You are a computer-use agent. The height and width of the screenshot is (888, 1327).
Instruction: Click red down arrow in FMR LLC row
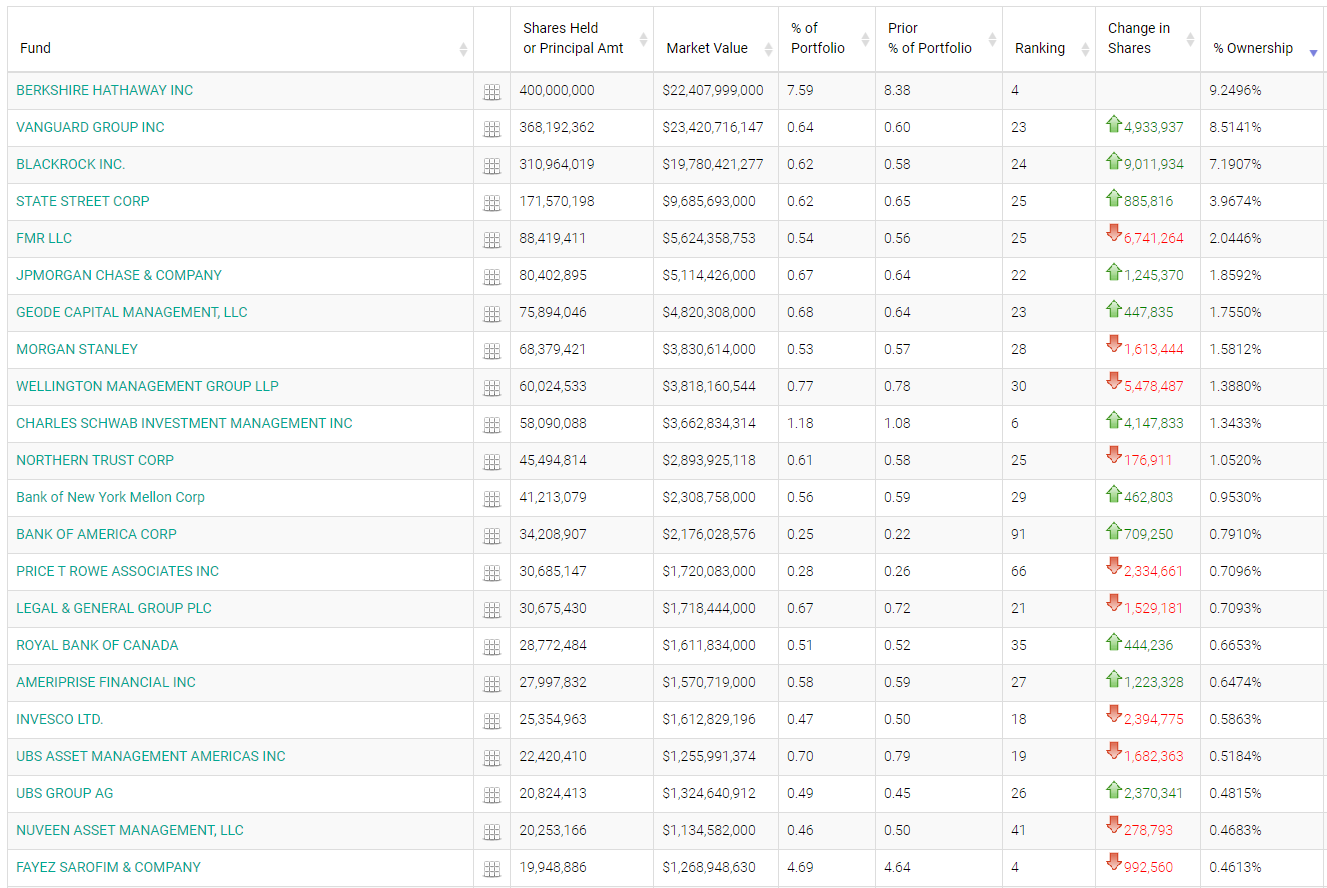pyautogui.click(x=1114, y=234)
